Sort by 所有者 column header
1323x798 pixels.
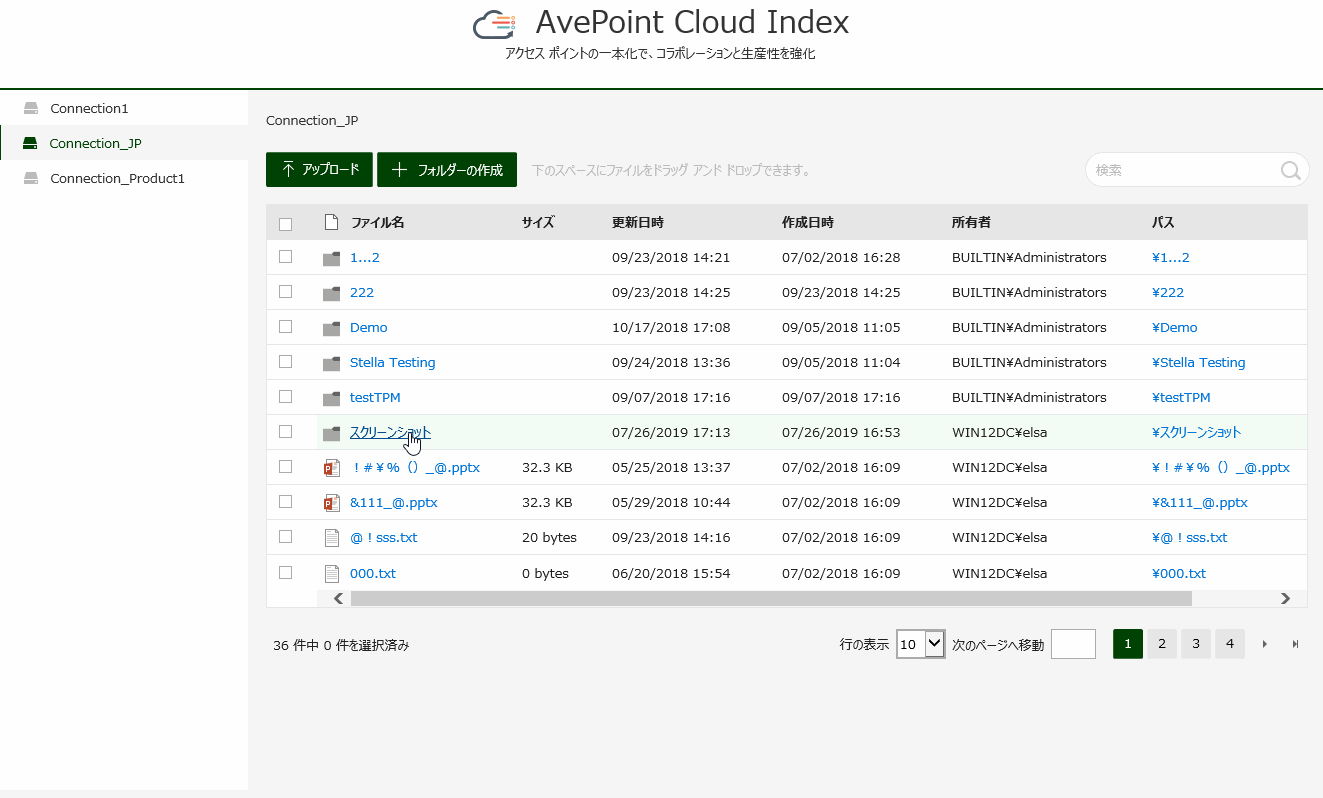pos(971,222)
